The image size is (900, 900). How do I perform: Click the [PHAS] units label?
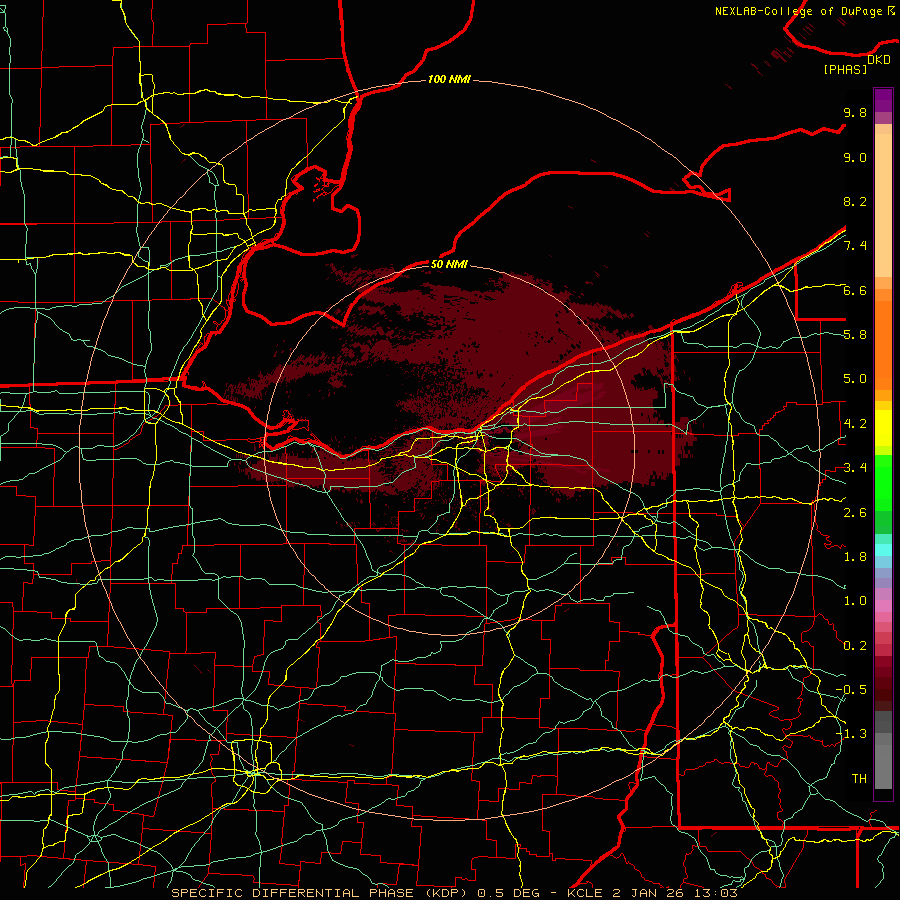[x=845, y=69]
